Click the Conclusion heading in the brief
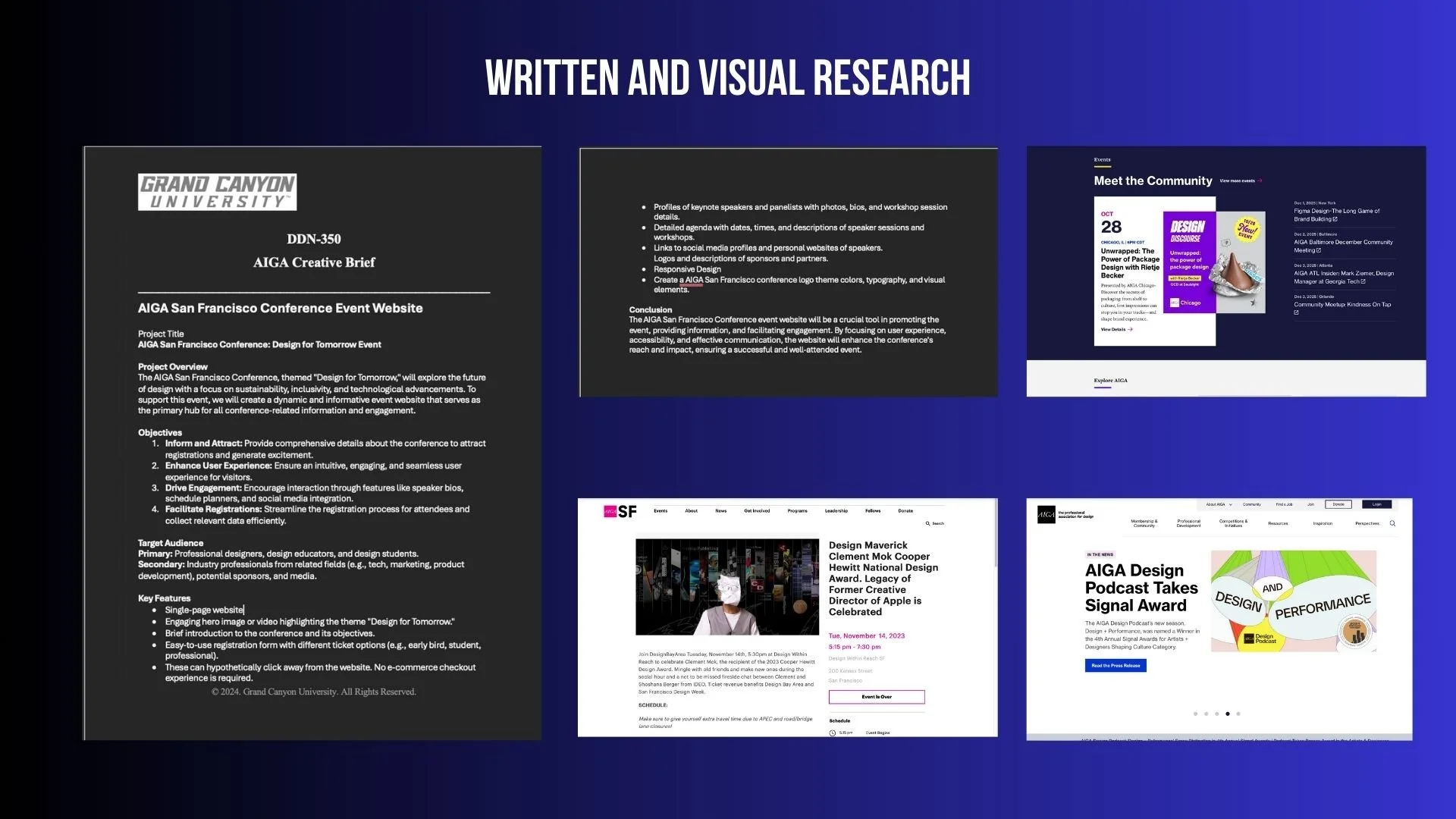The image size is (1456, 819). 650,309
